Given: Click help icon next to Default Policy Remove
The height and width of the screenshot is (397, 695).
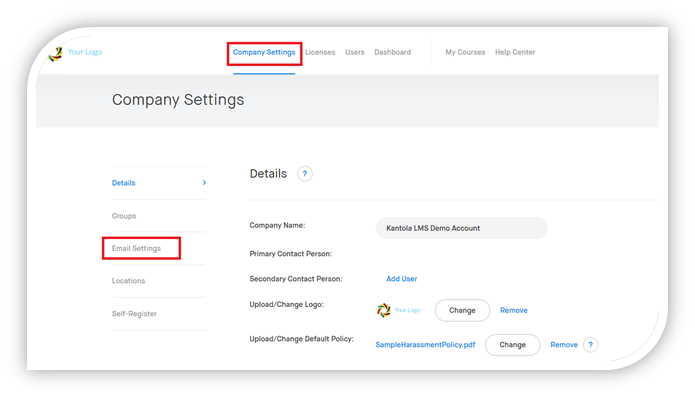Looking at the screenshot, I should pyautogui.click(x=590, y=345).
